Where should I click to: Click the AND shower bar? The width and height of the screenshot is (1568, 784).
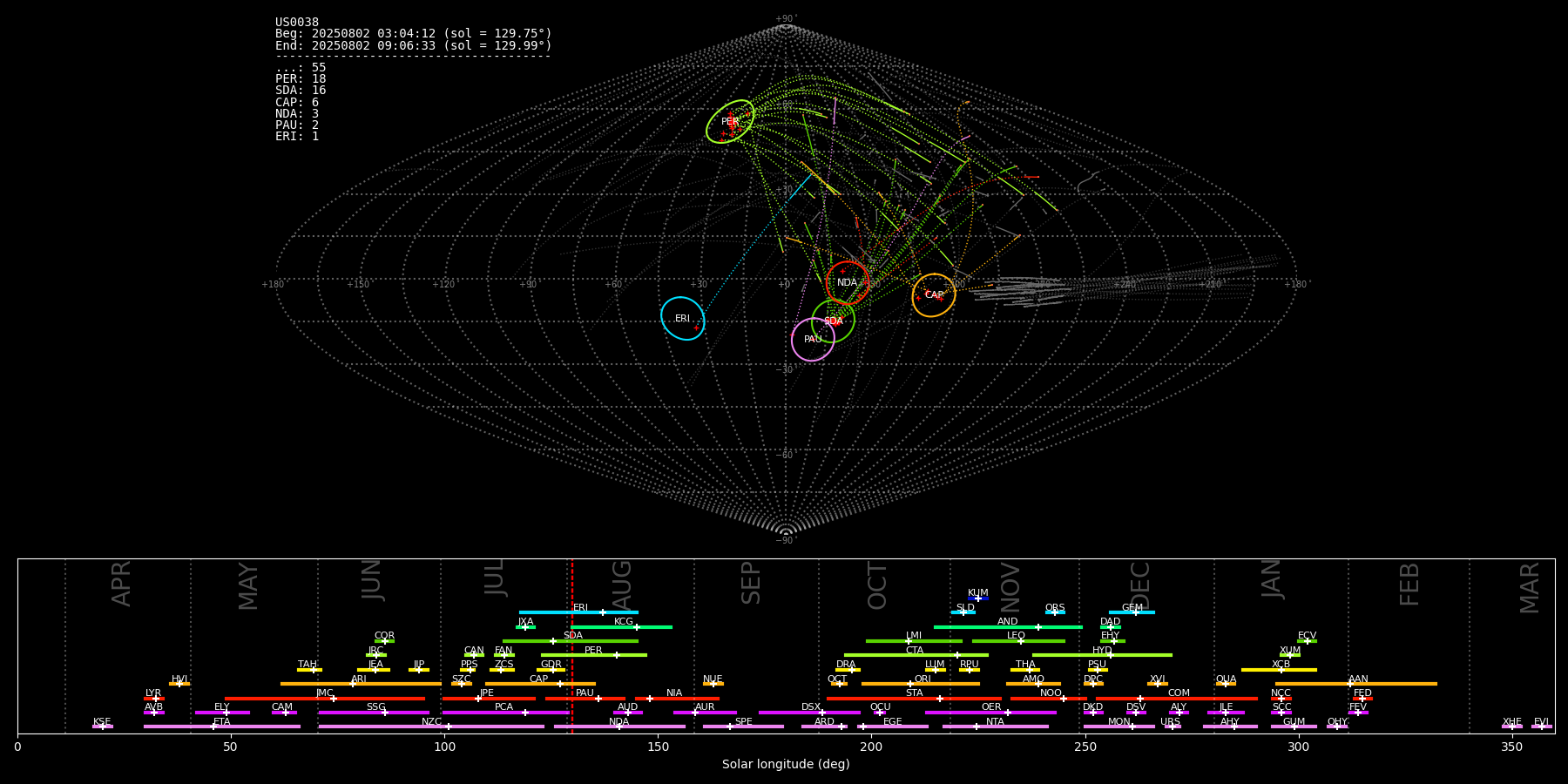point(1008,626)
